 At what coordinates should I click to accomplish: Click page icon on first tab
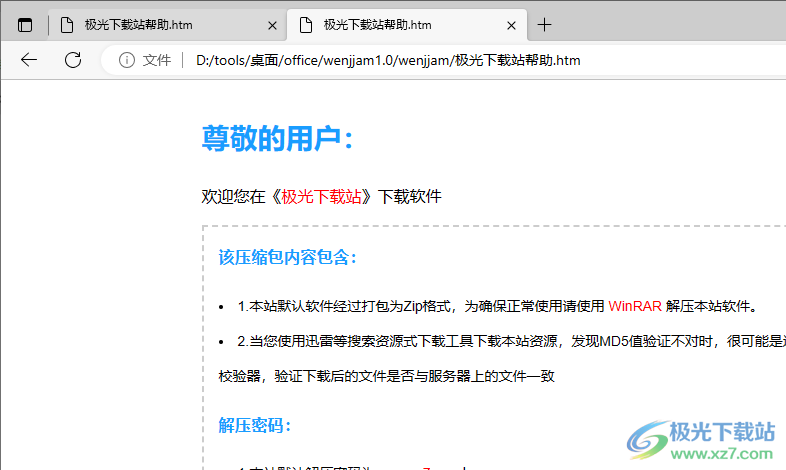coord(67,25)
